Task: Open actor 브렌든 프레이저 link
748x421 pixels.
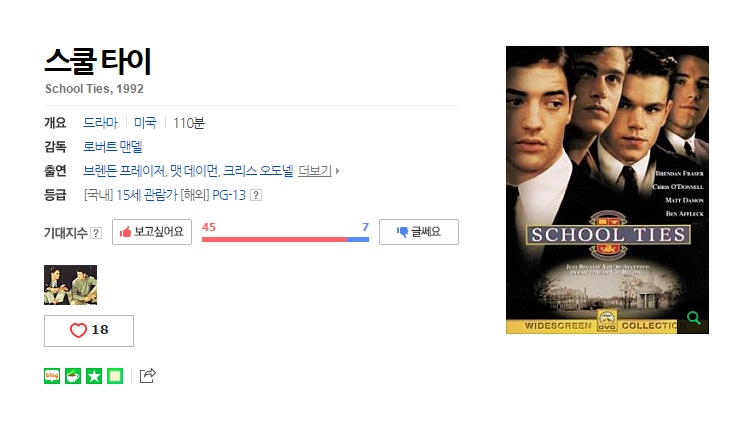Action: 124,171
